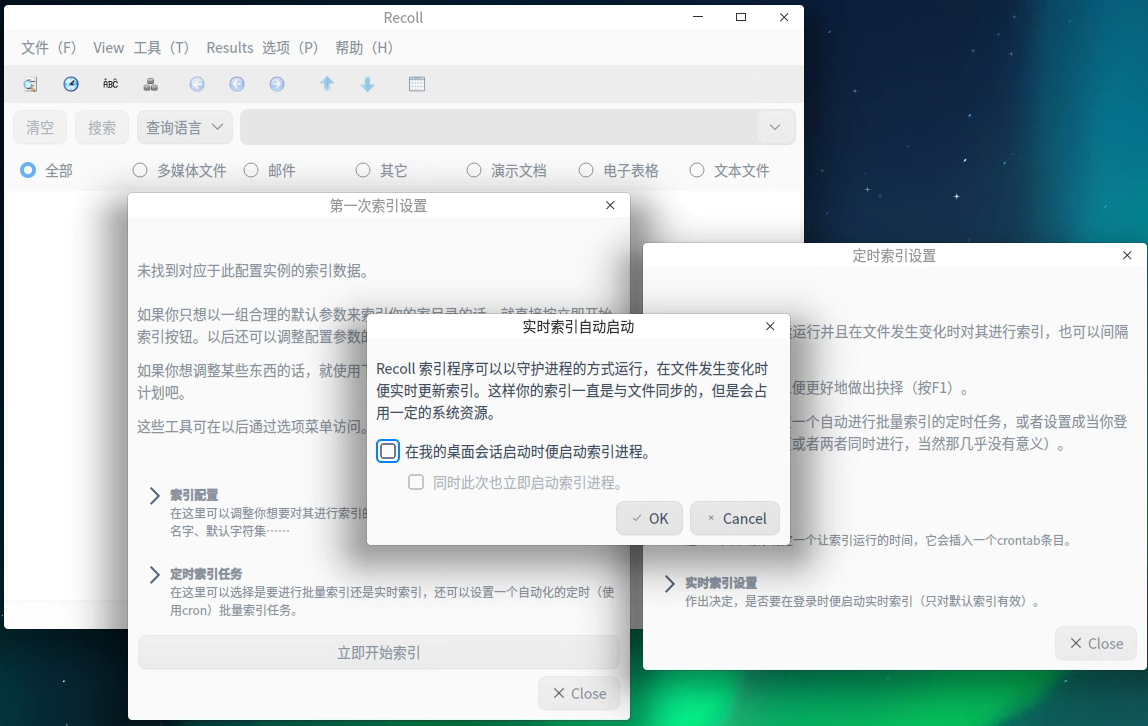Select the 文本文件 filter radio button
Viewport: 1148px width, 726px height.
697,171
